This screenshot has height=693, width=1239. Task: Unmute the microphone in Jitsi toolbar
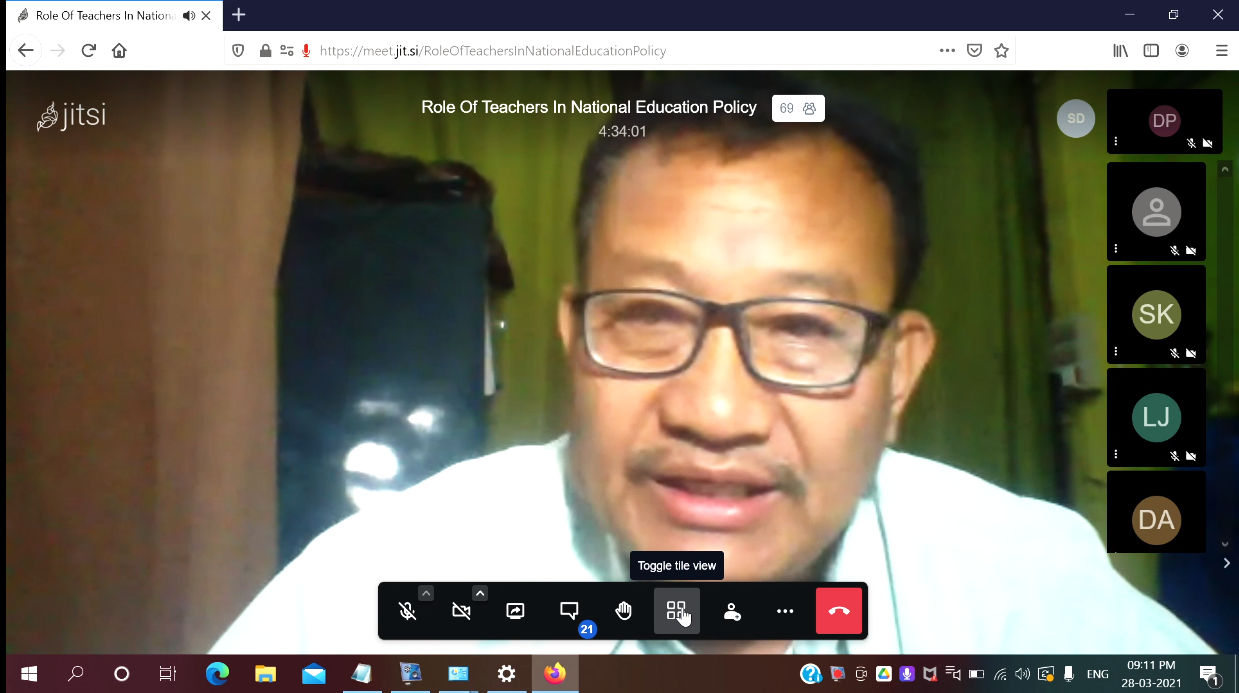tap(407, 611)
